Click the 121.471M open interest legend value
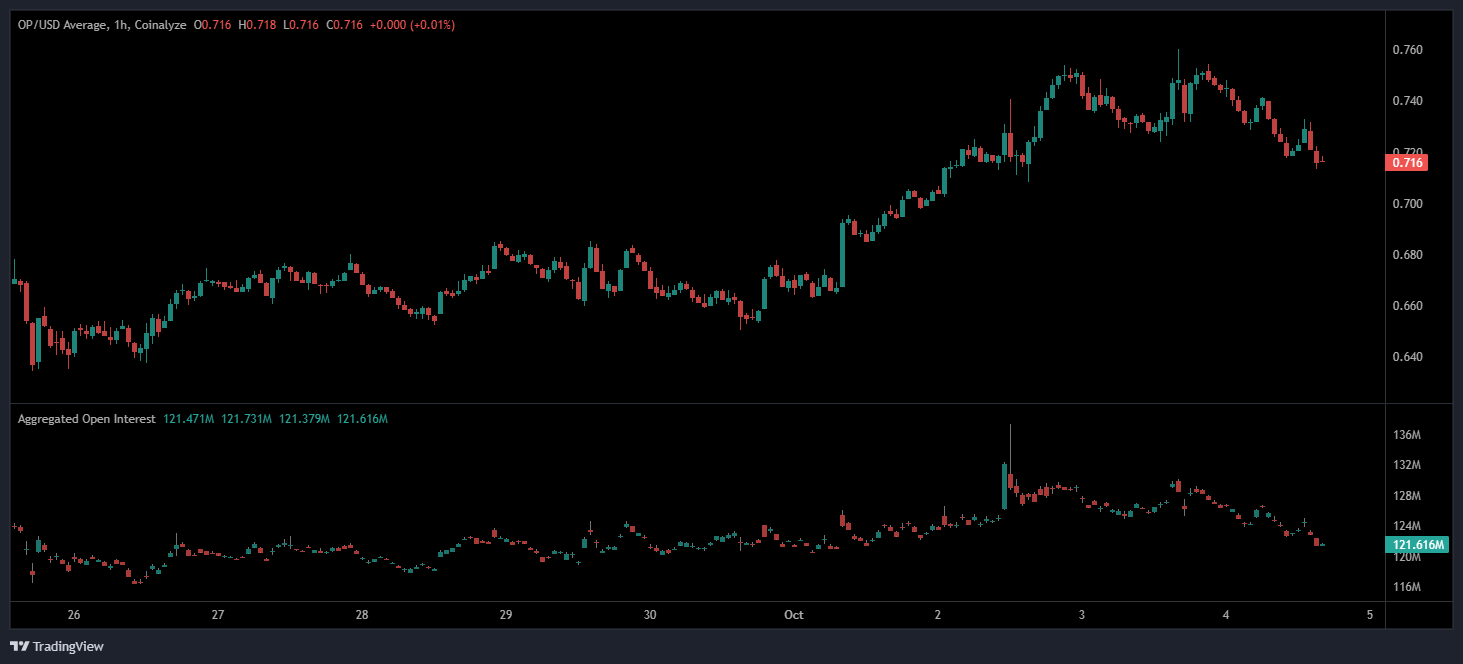Image resolution: width=1463 pixels, height=664 pixels. click(x=188, y=419)
